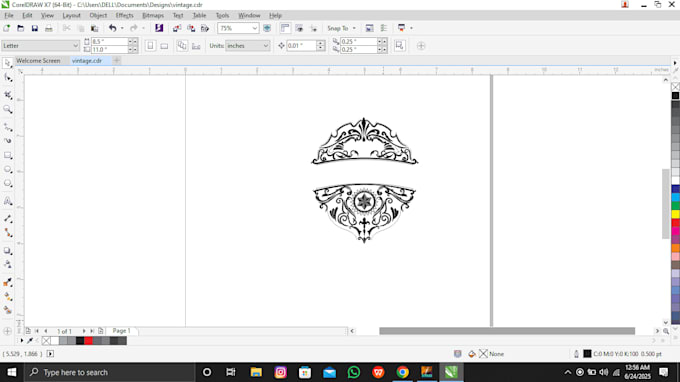This screenshot has height=382, width=680.
Task: Open the File menu
Action: click(9, 15)
